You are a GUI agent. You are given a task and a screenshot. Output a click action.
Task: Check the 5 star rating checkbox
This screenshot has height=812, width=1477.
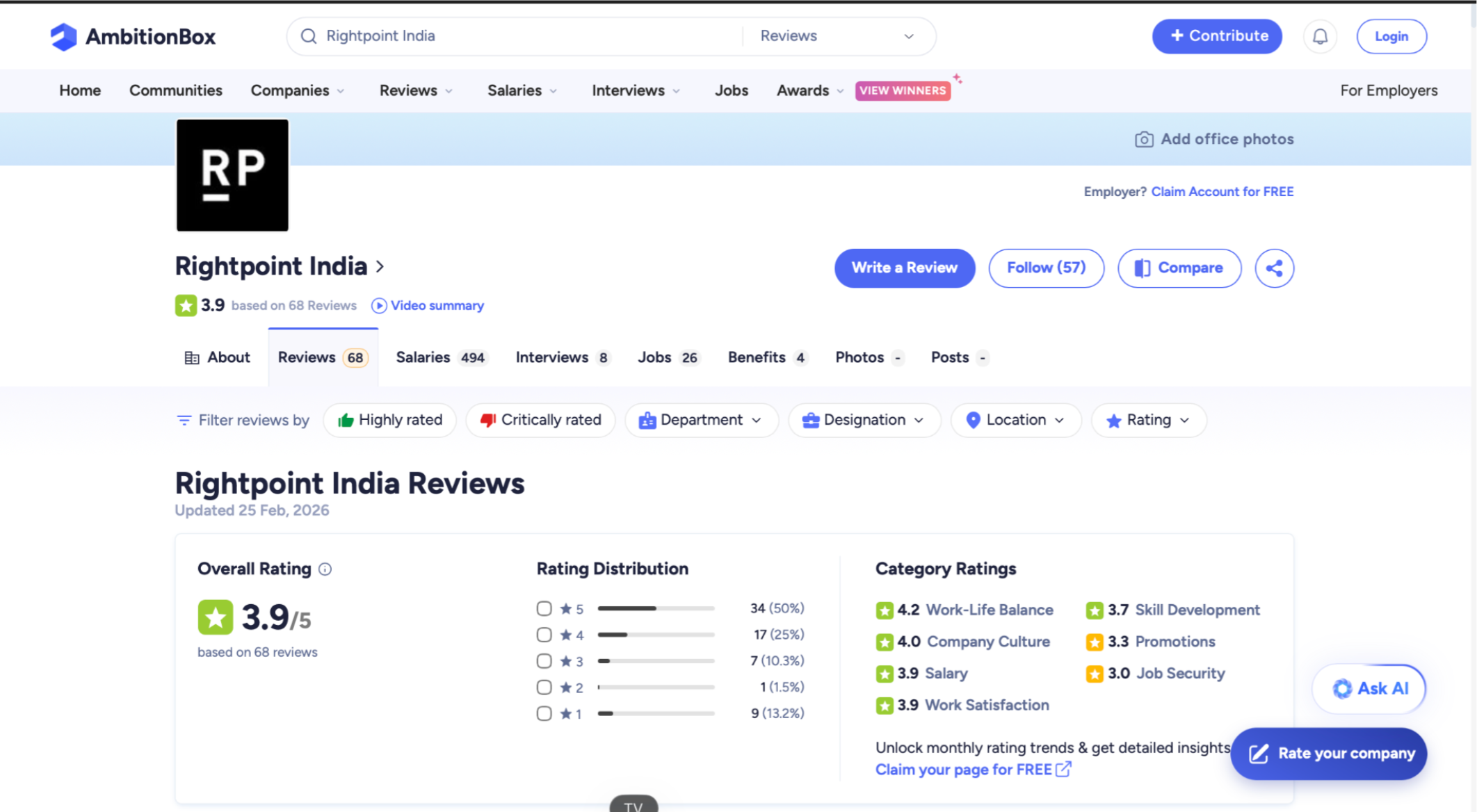point(544,609)
